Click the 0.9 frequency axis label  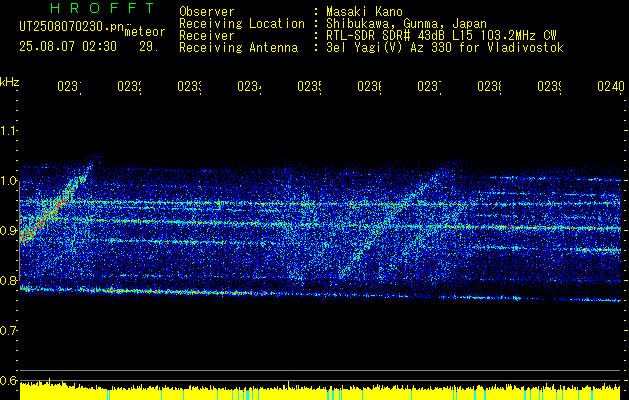coord(9,231)
